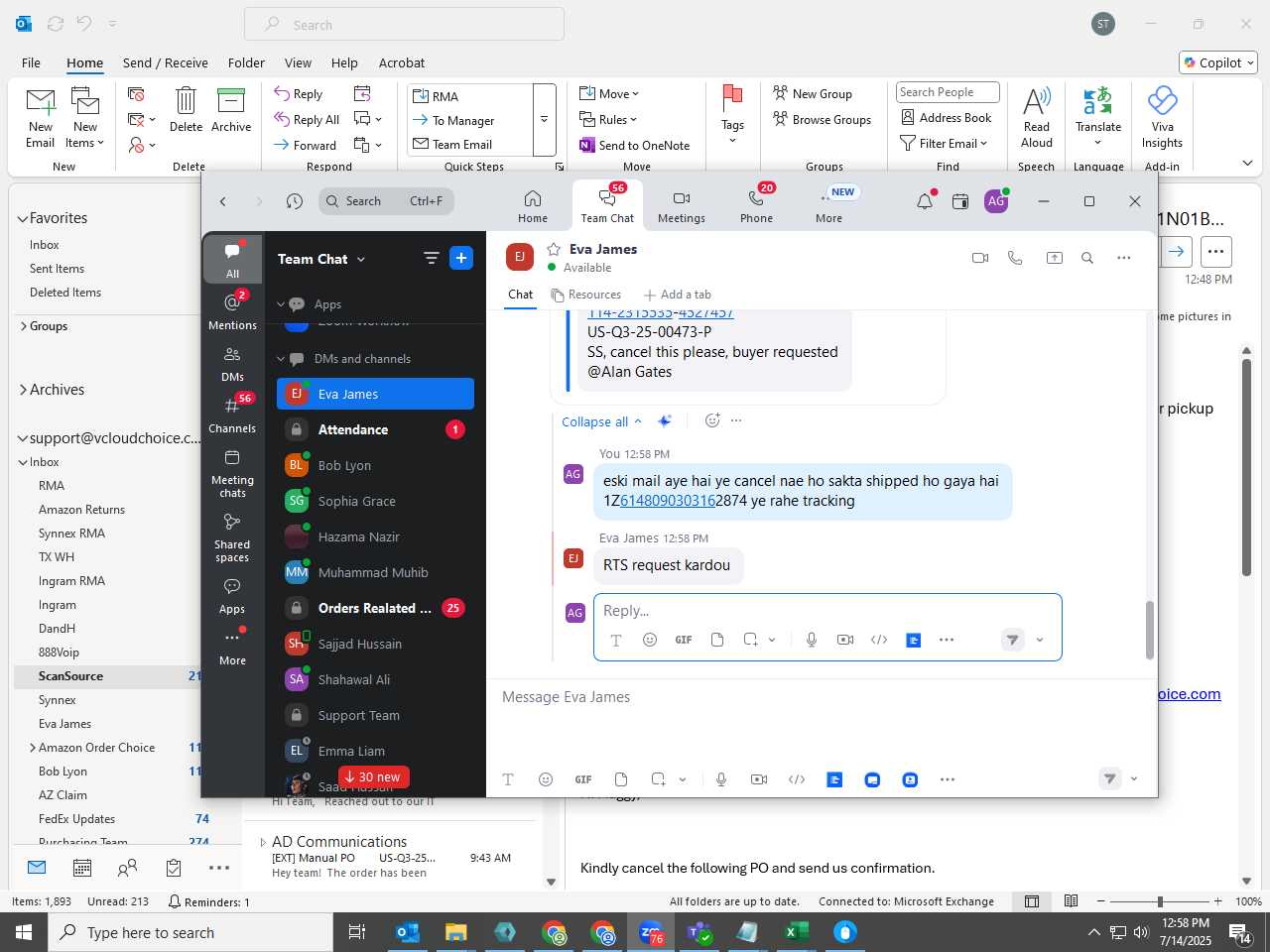Viewport: 1270px width, 952px height.
Task: Open the Zoom Home tab
Action: coord(533,206)
